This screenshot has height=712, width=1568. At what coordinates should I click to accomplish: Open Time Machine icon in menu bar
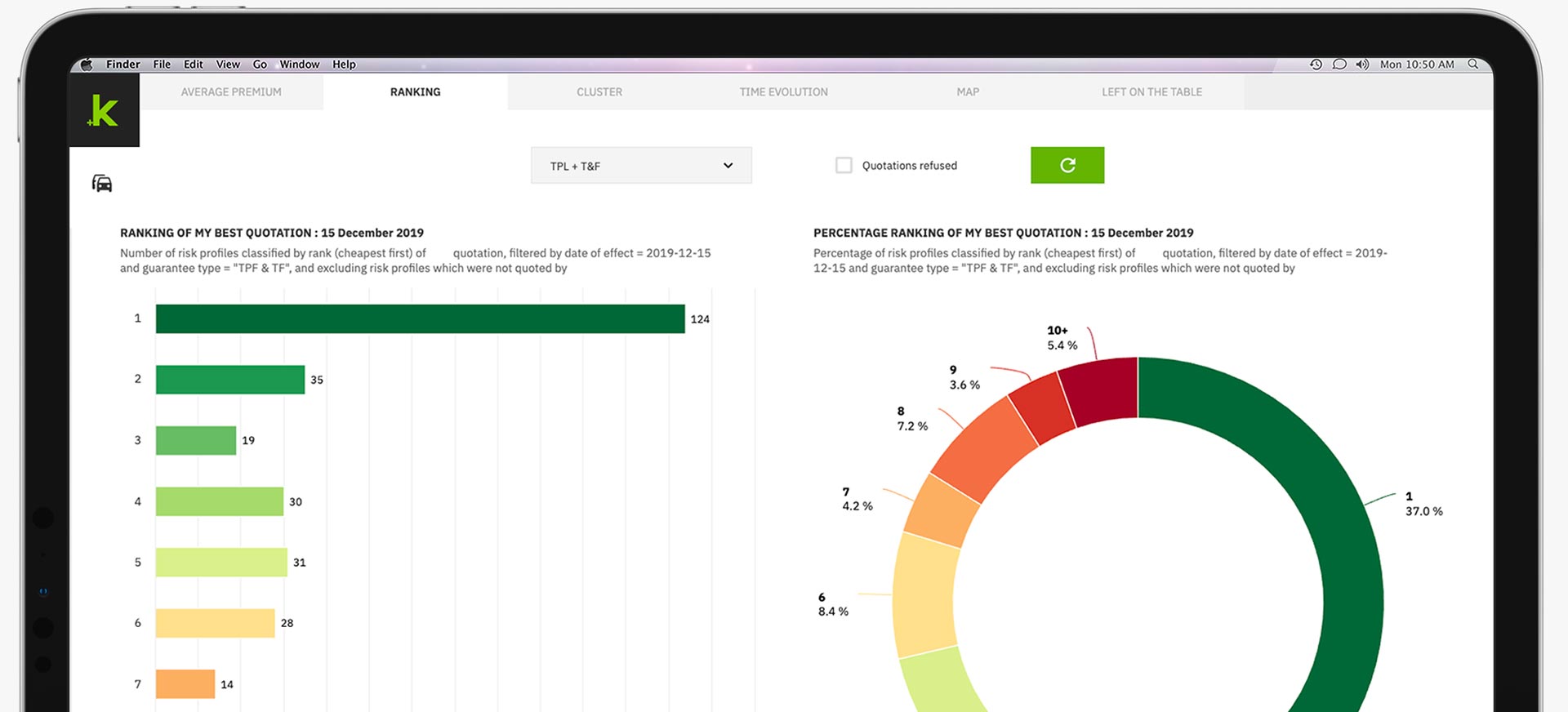(x=1316, y=65)
